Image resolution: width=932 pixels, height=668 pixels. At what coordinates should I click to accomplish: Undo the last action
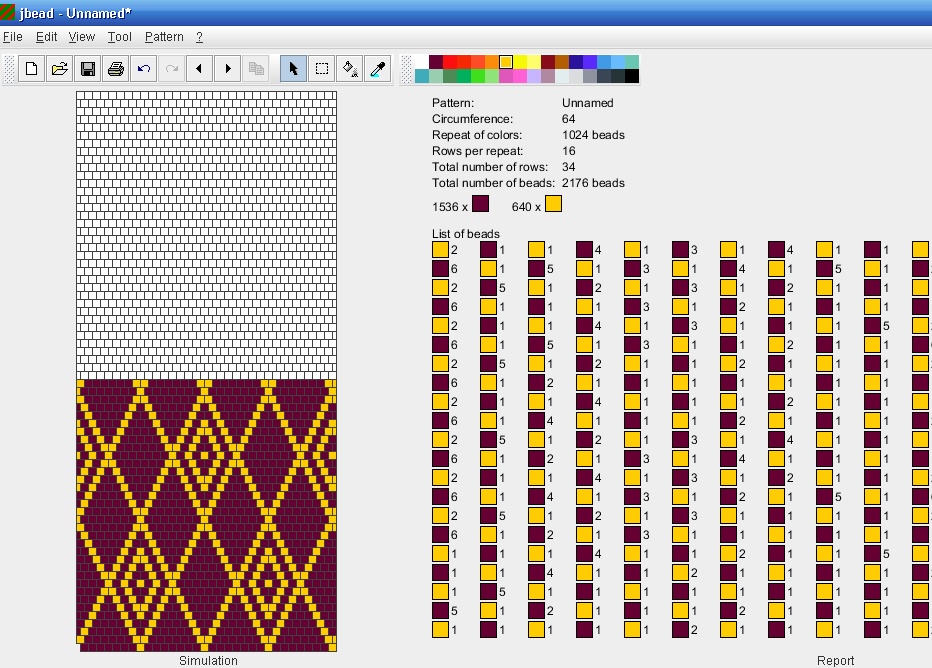coord(143,69)
